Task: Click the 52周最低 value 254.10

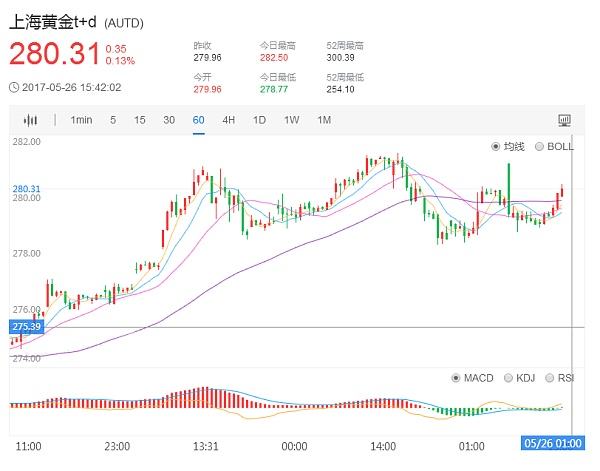Action: click(340, 90)
